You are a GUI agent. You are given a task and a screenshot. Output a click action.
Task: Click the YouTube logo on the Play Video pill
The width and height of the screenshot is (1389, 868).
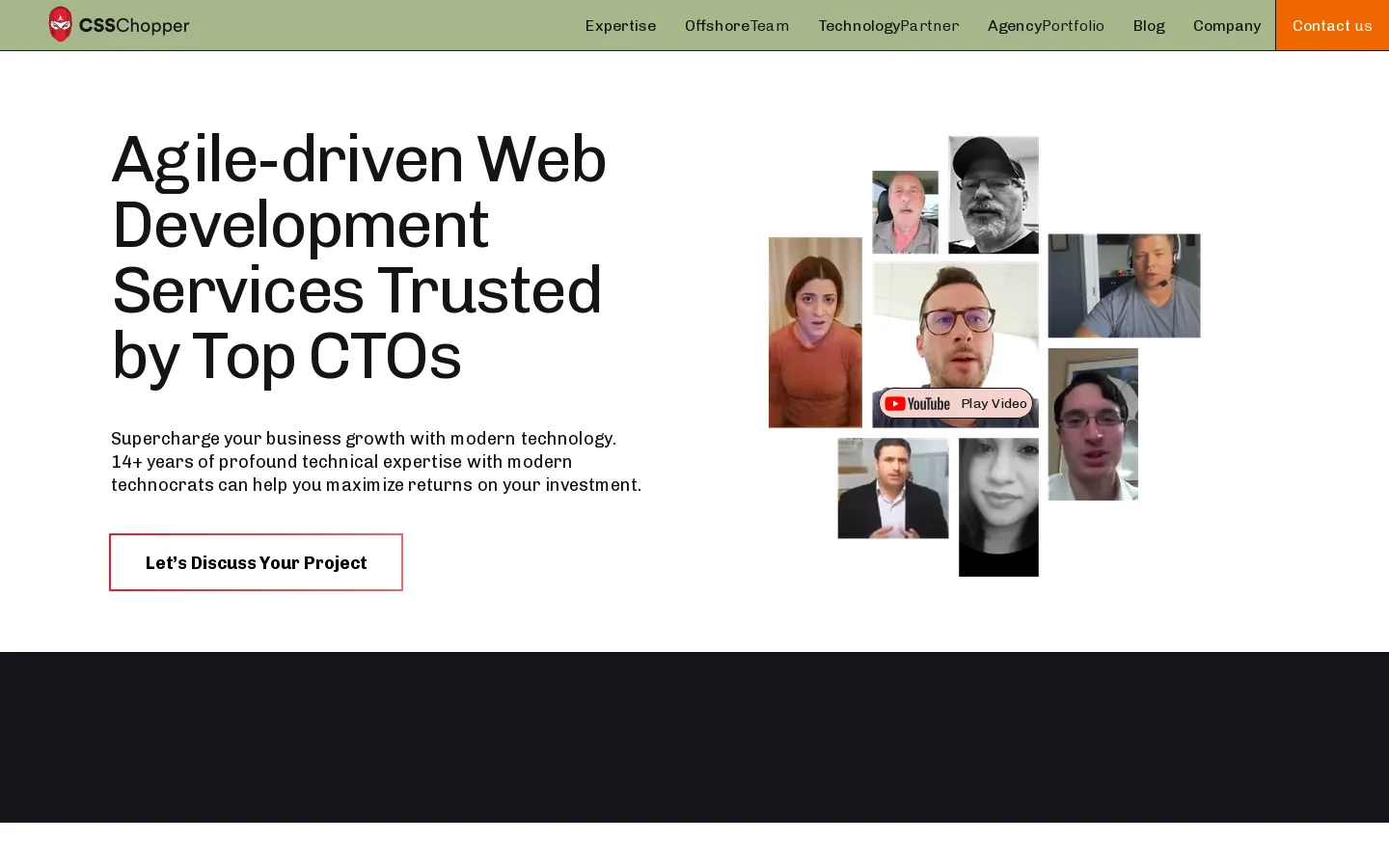pyautogui.click(x=917, y=403)
